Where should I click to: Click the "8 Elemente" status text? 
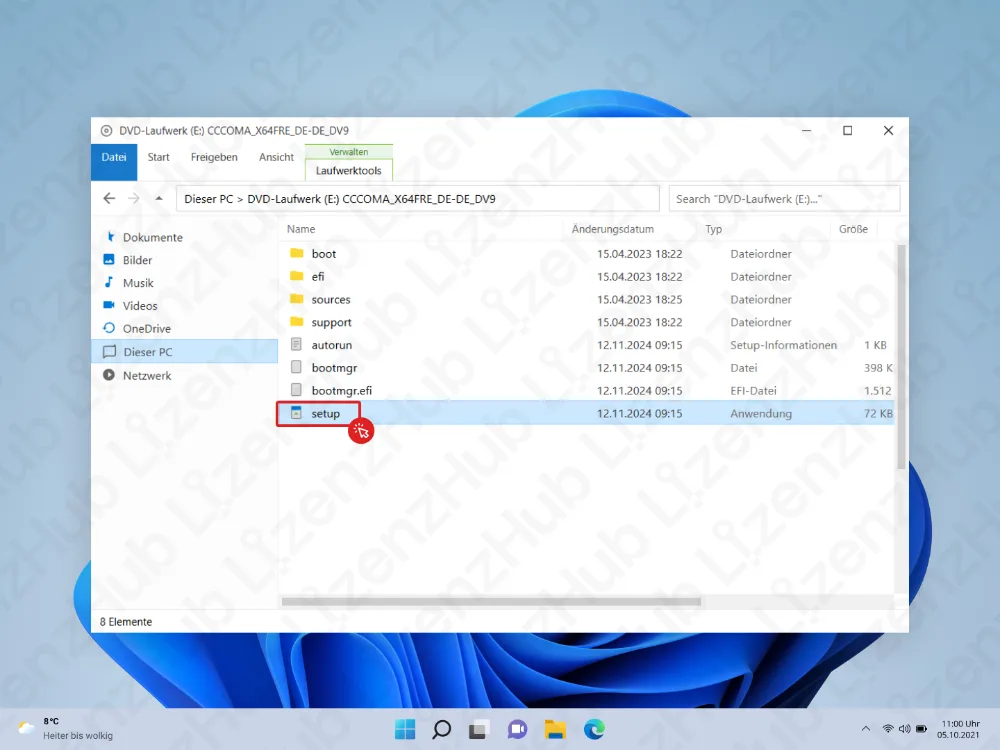(x=126, y=622)
